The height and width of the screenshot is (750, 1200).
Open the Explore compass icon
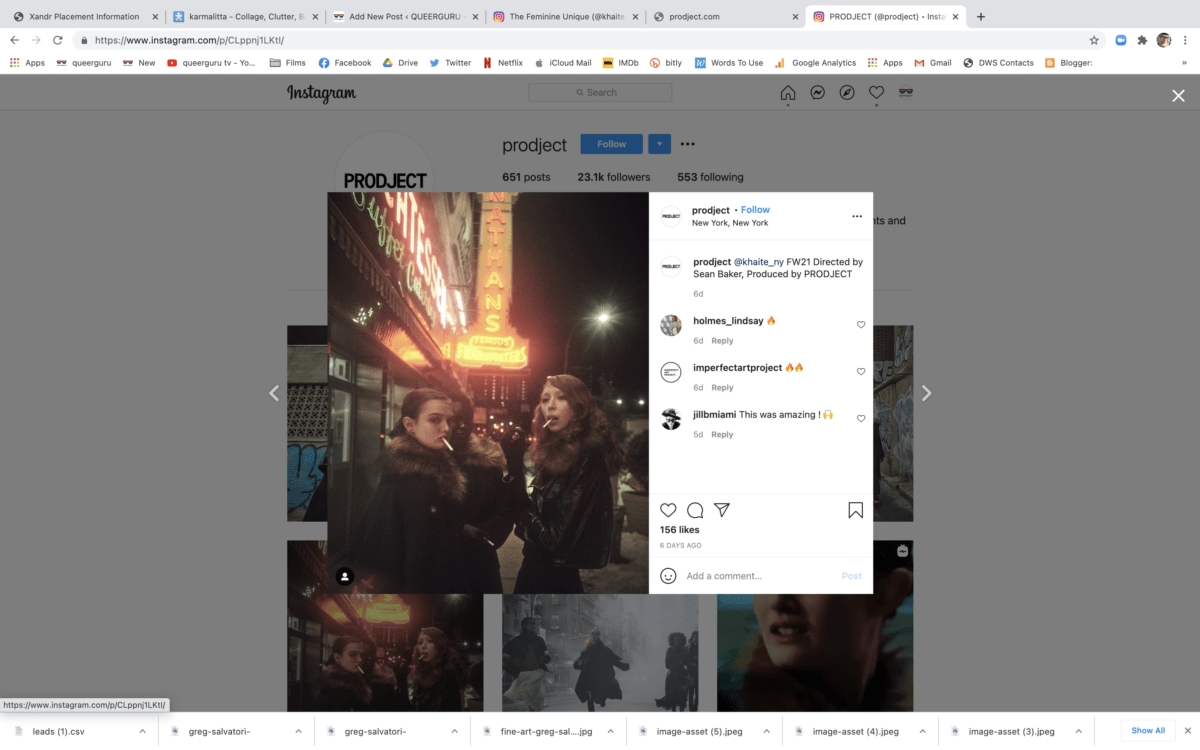click(x=847, y=93)
